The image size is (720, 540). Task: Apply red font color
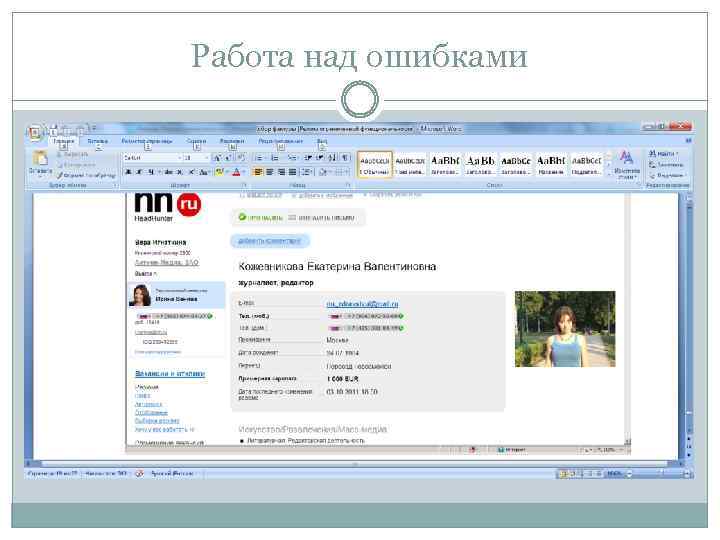[x=236, y=172]
